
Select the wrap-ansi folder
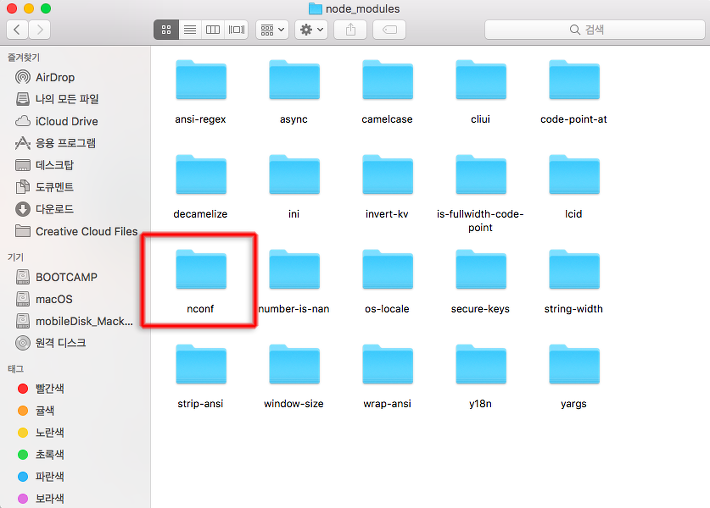pyautogui.click(x=387, y=376)
